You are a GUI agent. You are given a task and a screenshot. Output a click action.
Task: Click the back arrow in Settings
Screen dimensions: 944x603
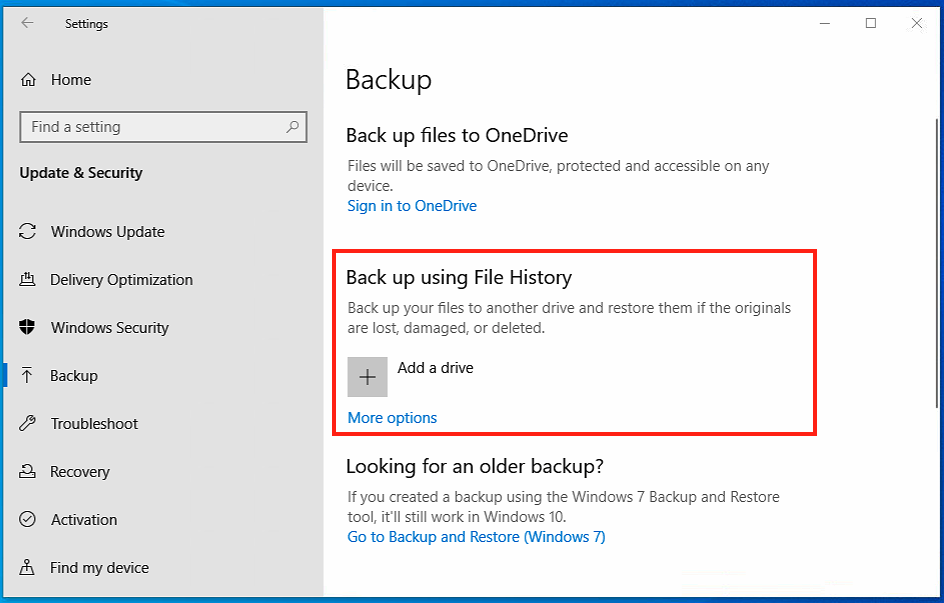click(x=27, y=23)
